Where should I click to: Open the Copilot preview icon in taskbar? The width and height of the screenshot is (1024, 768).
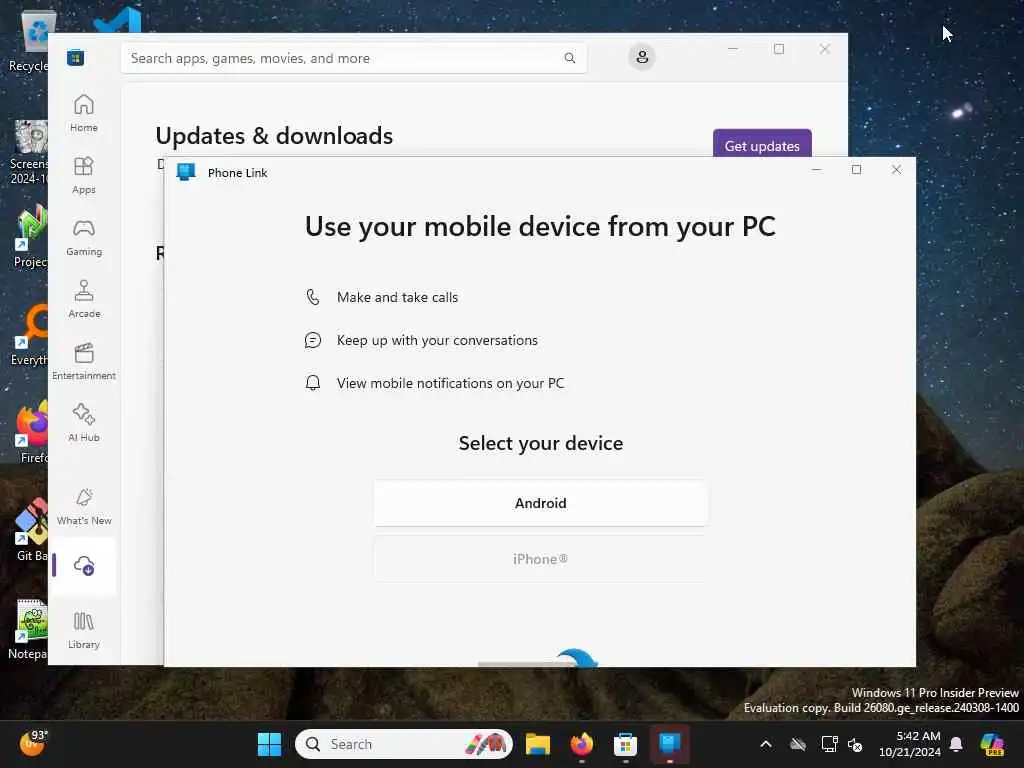coord(992,744)
